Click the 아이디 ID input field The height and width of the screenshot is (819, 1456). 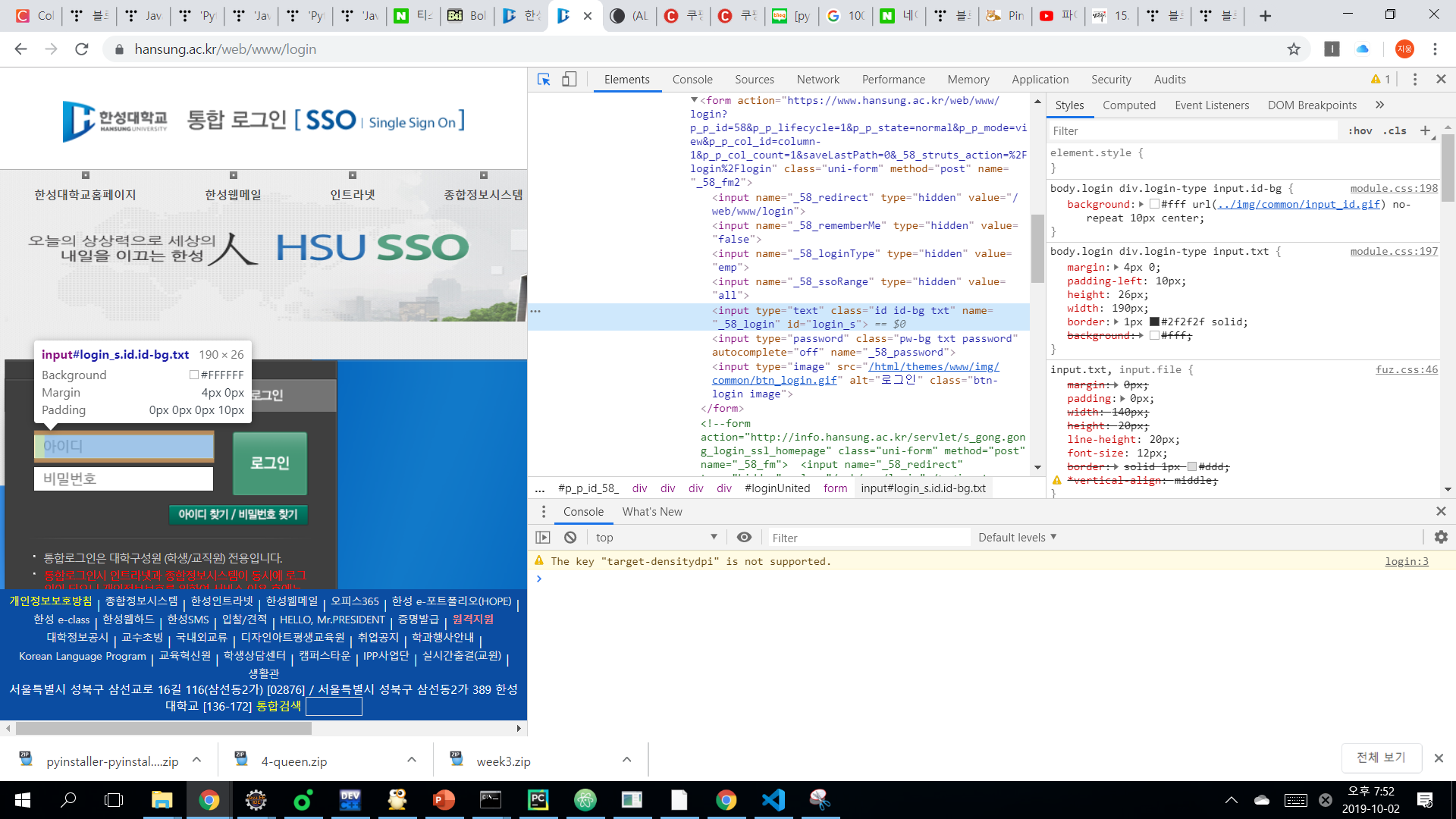tap(124, 447)
